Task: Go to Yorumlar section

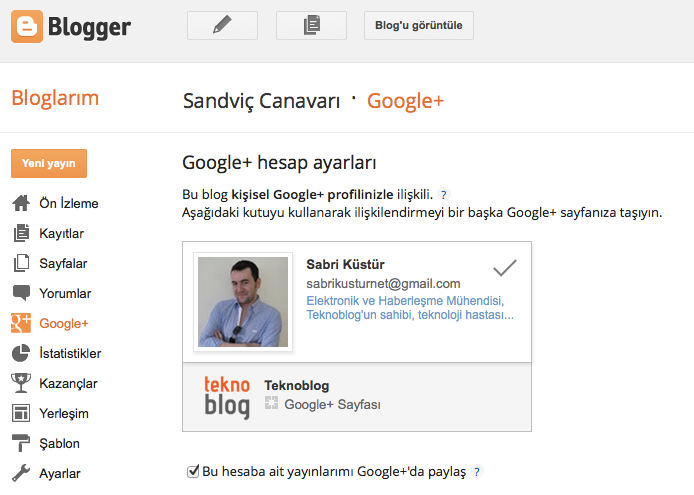Action: (x=65, y=294)
